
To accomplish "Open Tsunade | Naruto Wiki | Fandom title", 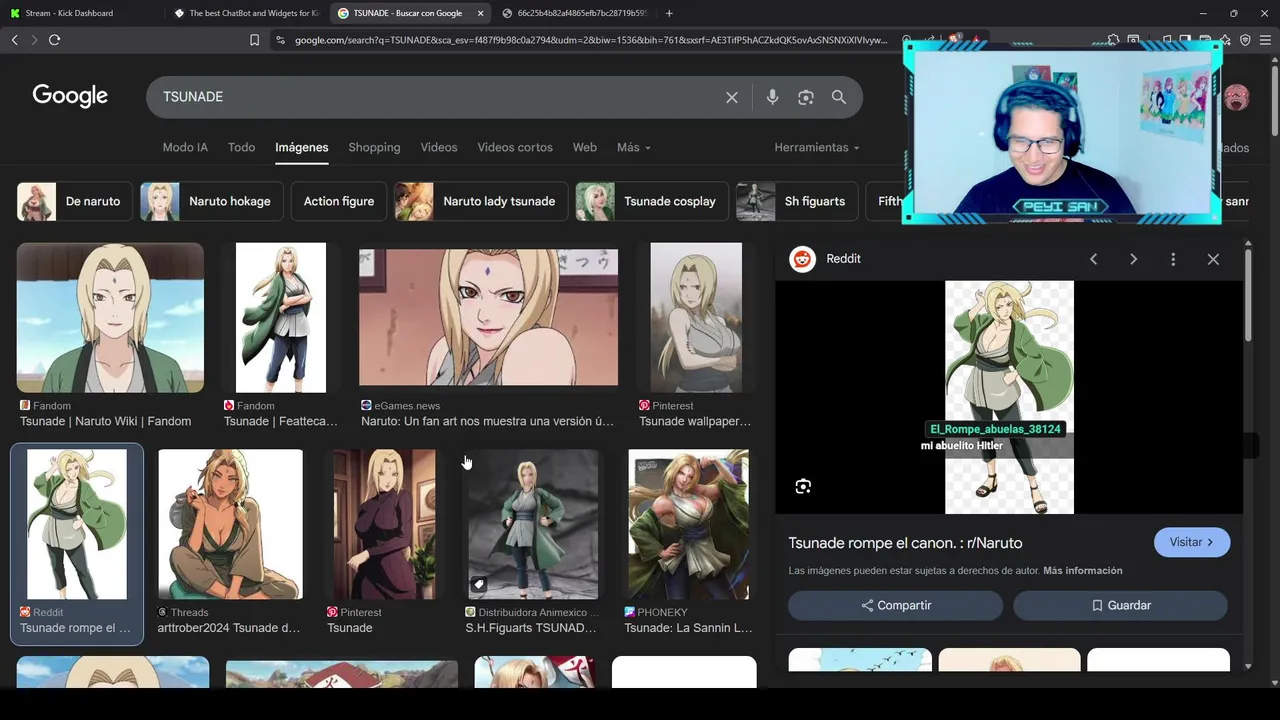I will tap(105, 421).
